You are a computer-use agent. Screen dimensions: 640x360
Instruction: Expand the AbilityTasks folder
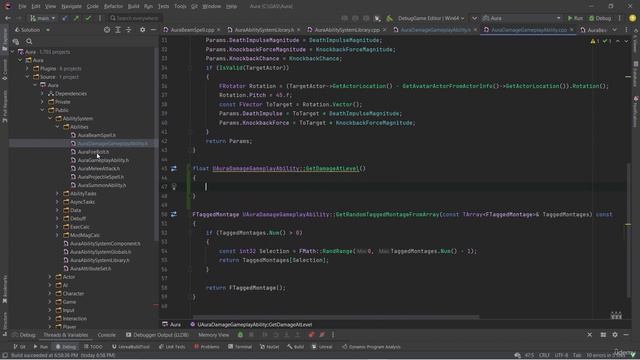point(57,193)
